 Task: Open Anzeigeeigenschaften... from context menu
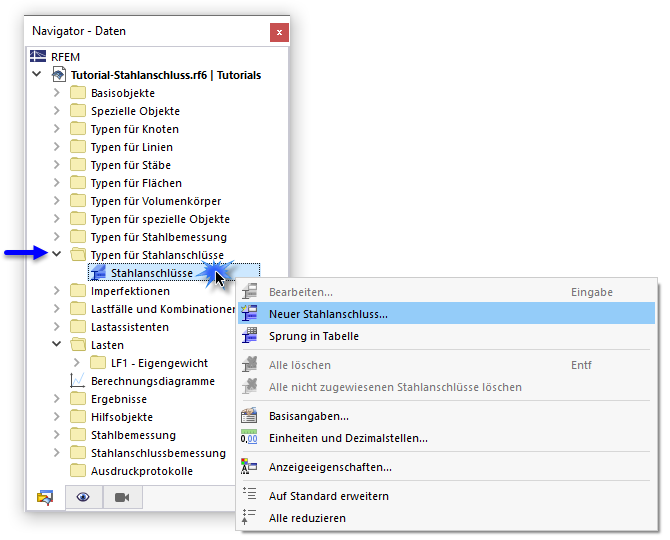coord(446,467)
